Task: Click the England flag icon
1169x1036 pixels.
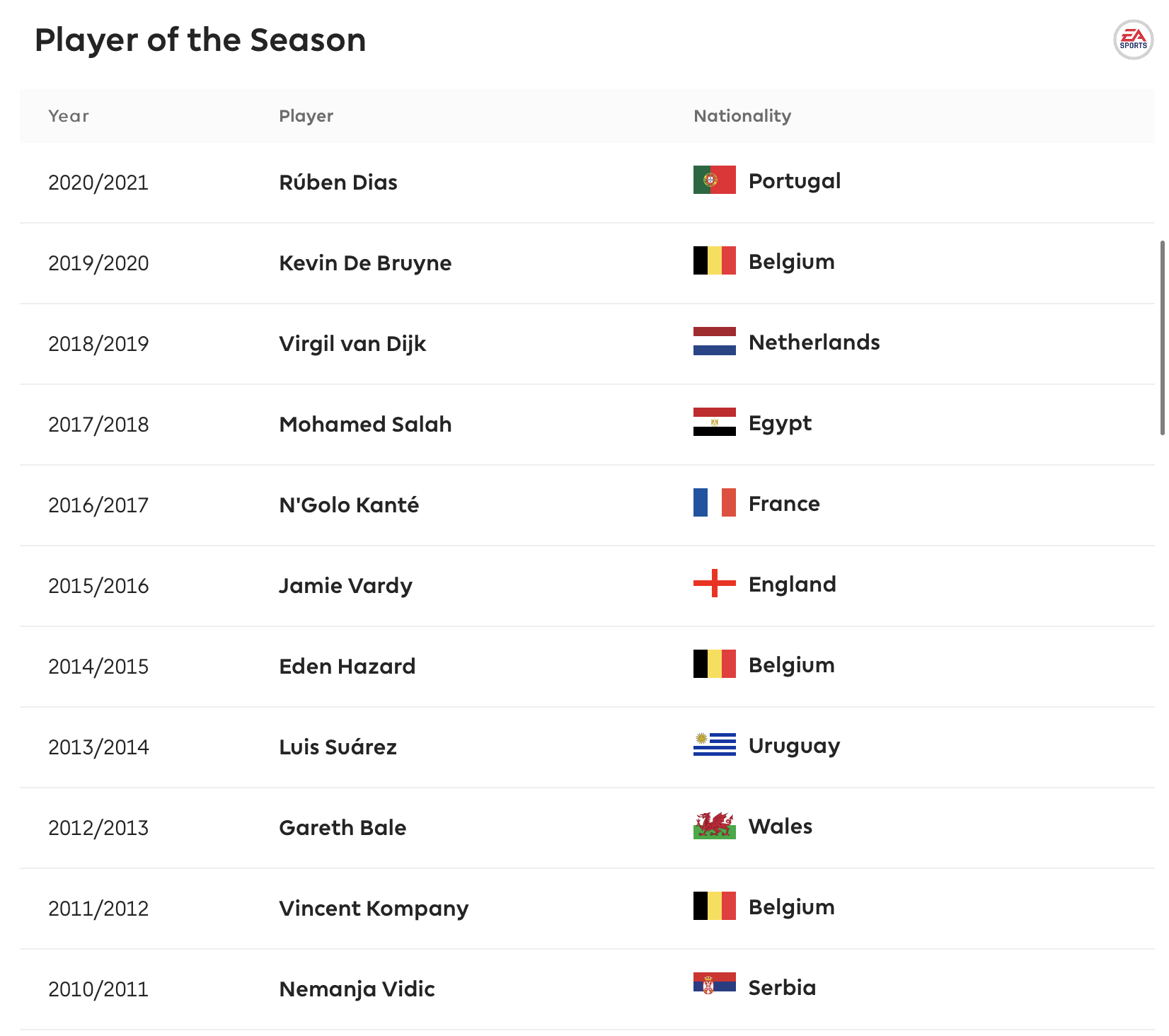Action: coord(714,583)
